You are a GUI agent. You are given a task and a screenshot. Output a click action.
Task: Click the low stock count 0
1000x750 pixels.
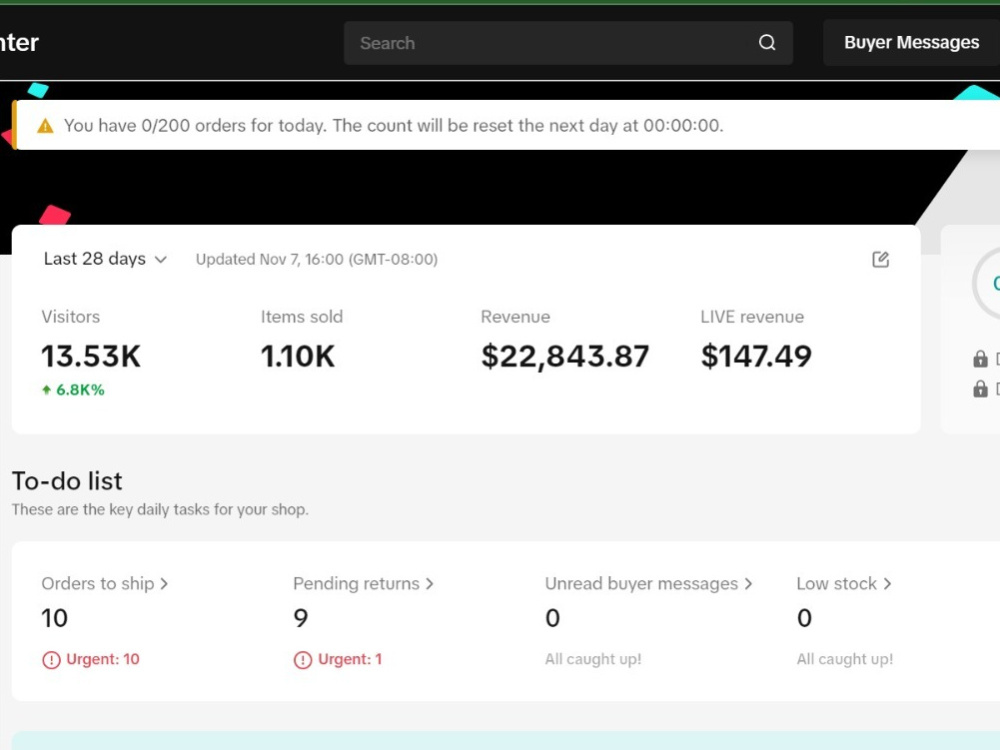[804, 618]
